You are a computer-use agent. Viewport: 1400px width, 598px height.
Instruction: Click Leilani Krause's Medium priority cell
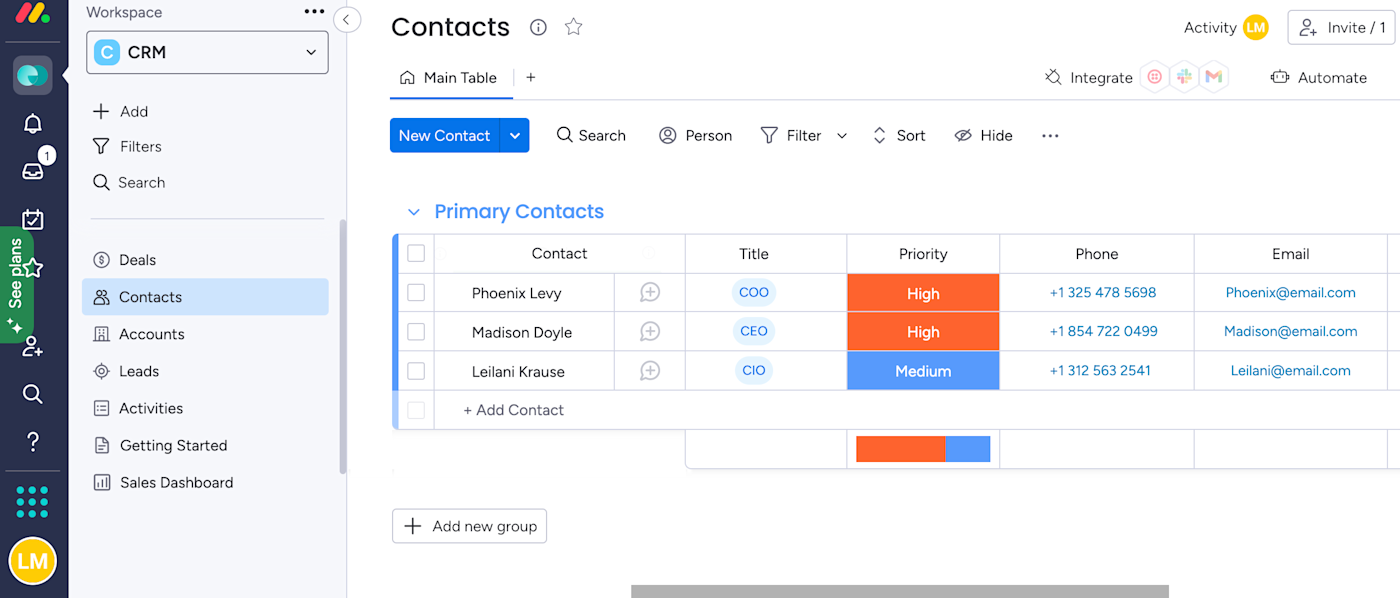pyautogui.click(x=923, y=371)
